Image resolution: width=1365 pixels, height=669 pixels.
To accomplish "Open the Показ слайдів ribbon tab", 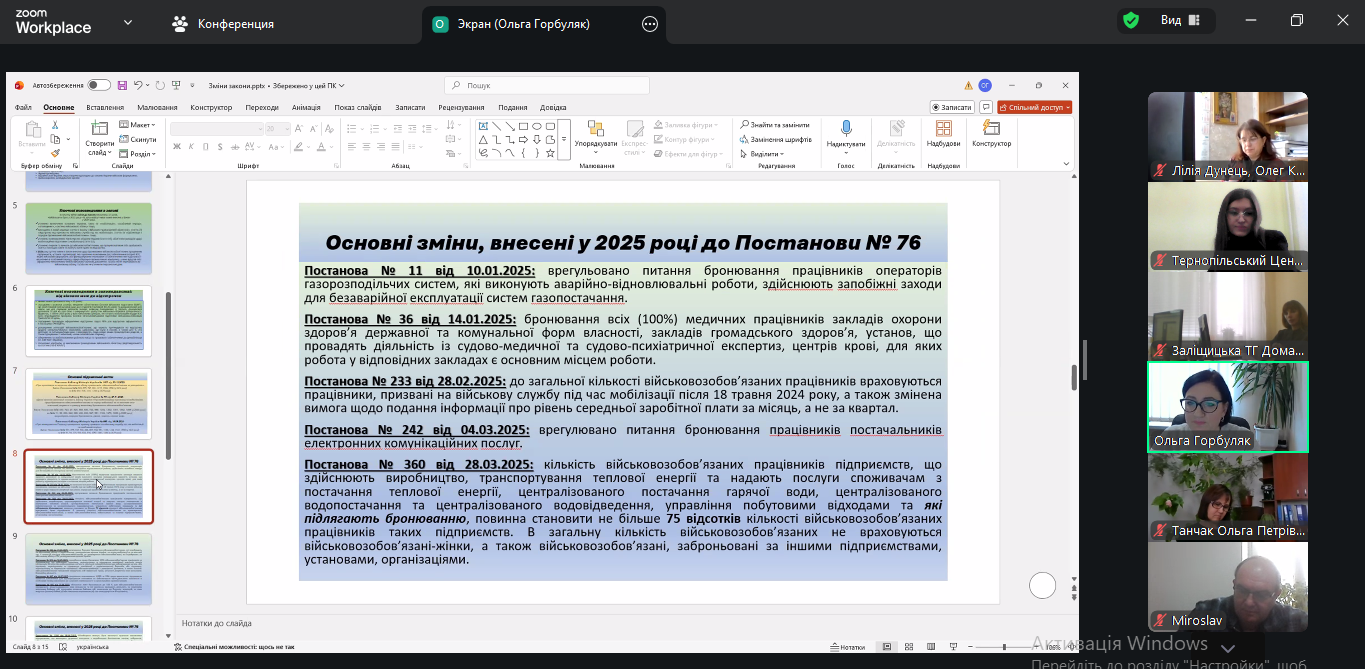I will [x=357, y=108].
